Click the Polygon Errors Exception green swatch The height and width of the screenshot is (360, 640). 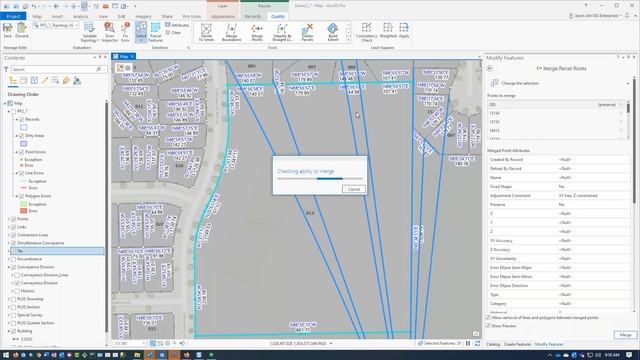24,204
